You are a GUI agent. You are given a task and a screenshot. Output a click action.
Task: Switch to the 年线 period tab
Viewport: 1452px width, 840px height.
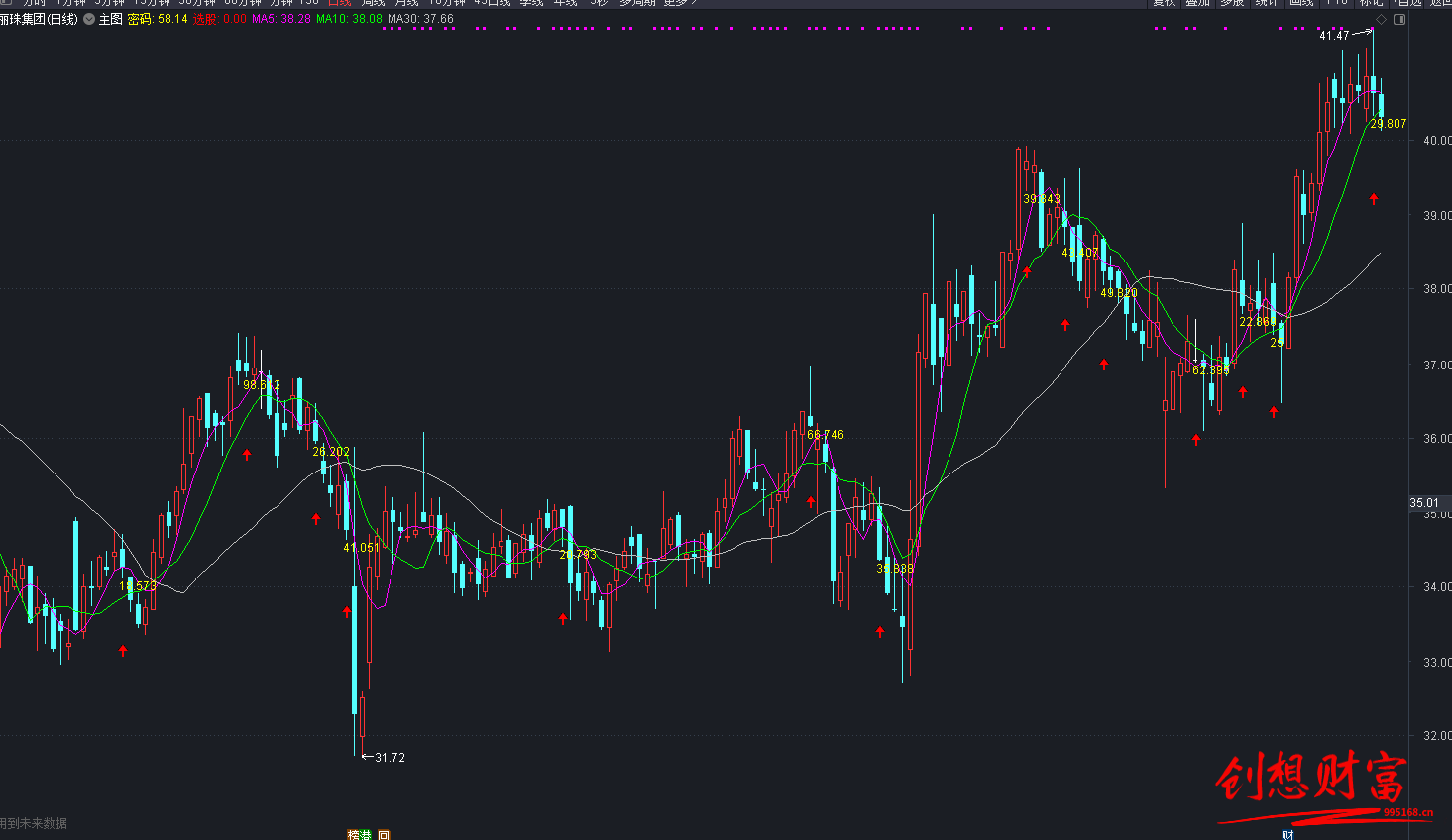565,3
